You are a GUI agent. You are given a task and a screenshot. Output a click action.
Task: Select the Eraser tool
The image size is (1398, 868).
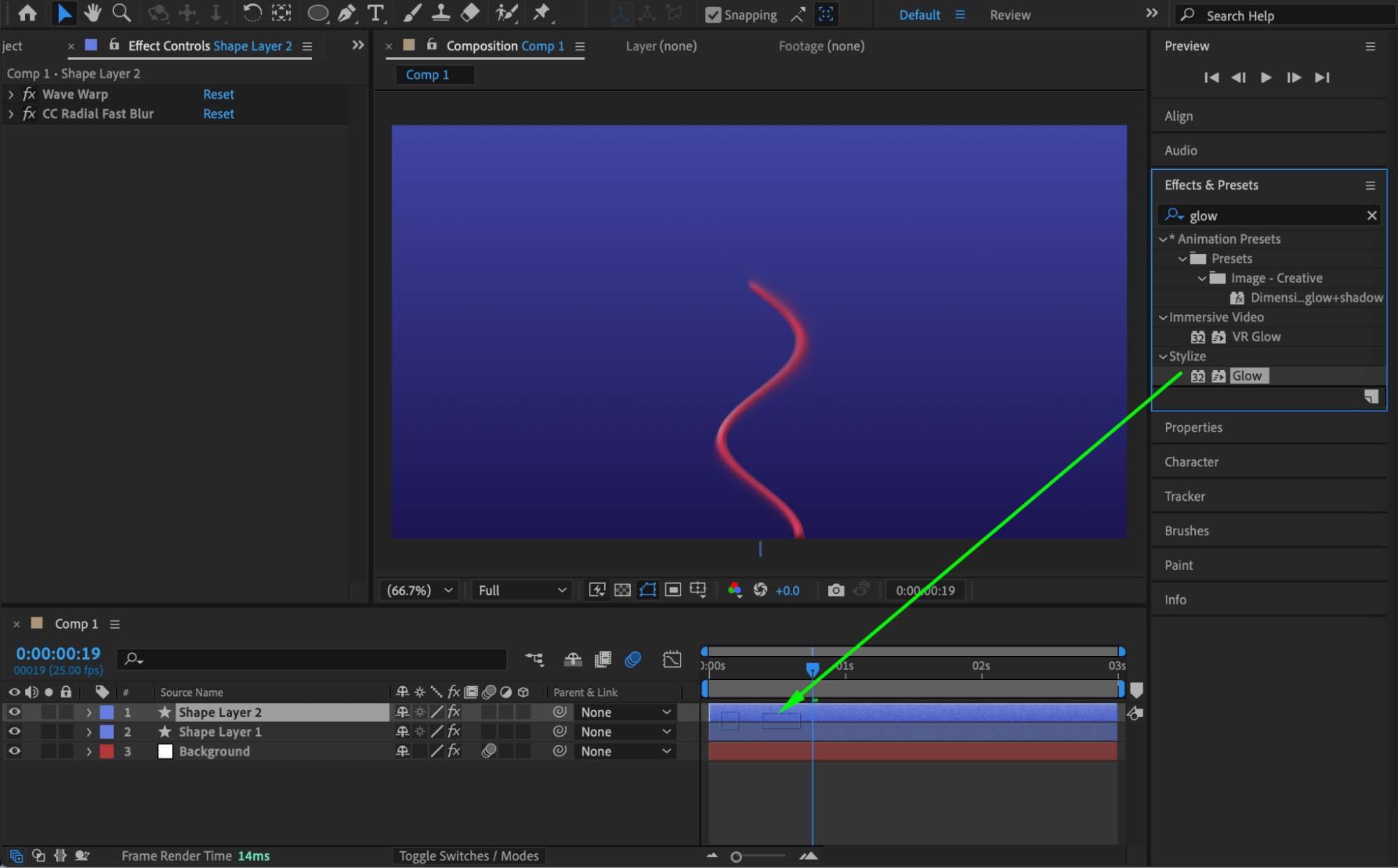coord(470,13)
